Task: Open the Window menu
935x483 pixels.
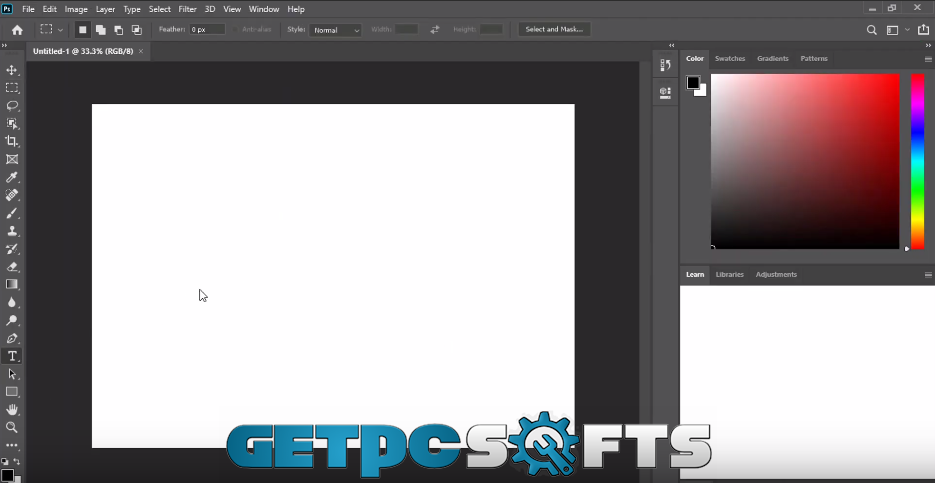Action: pos(264,9)
